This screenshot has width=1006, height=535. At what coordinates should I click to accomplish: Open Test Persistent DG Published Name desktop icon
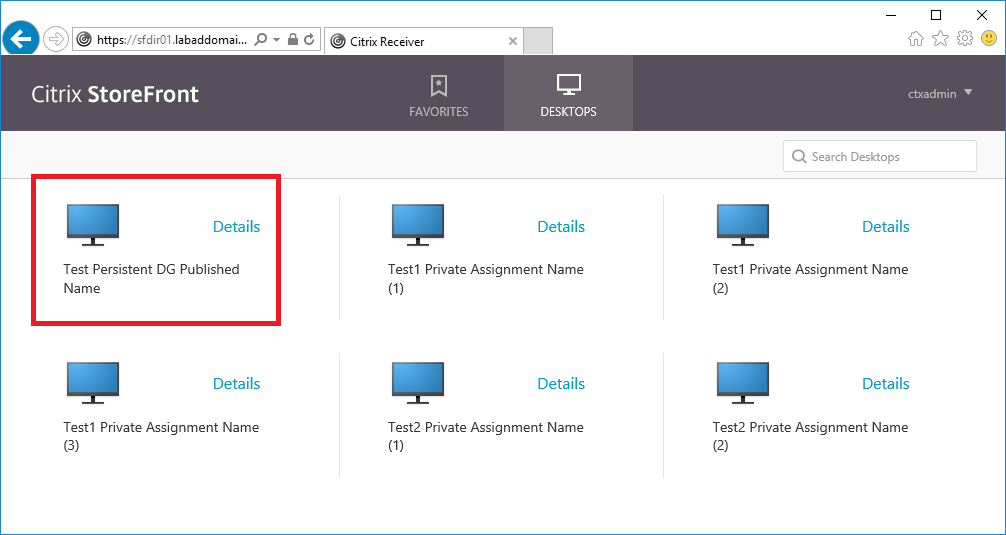(92, 225)
